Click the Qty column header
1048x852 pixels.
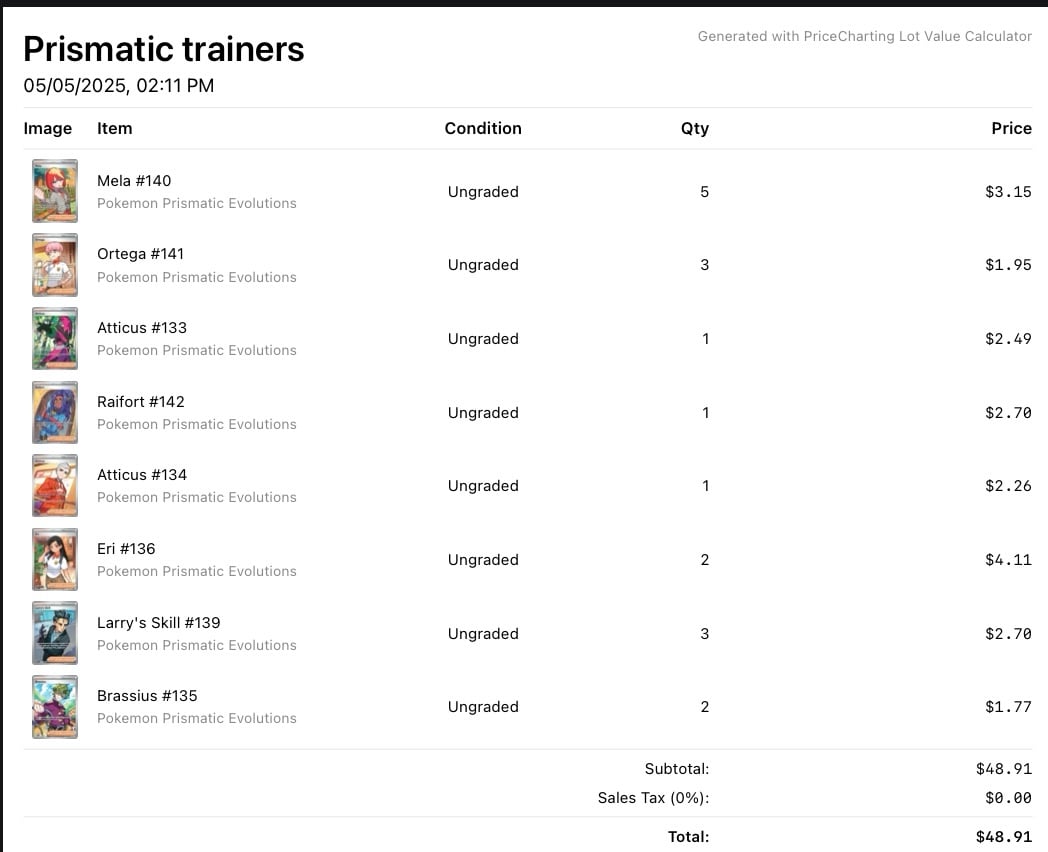[694, 128]
